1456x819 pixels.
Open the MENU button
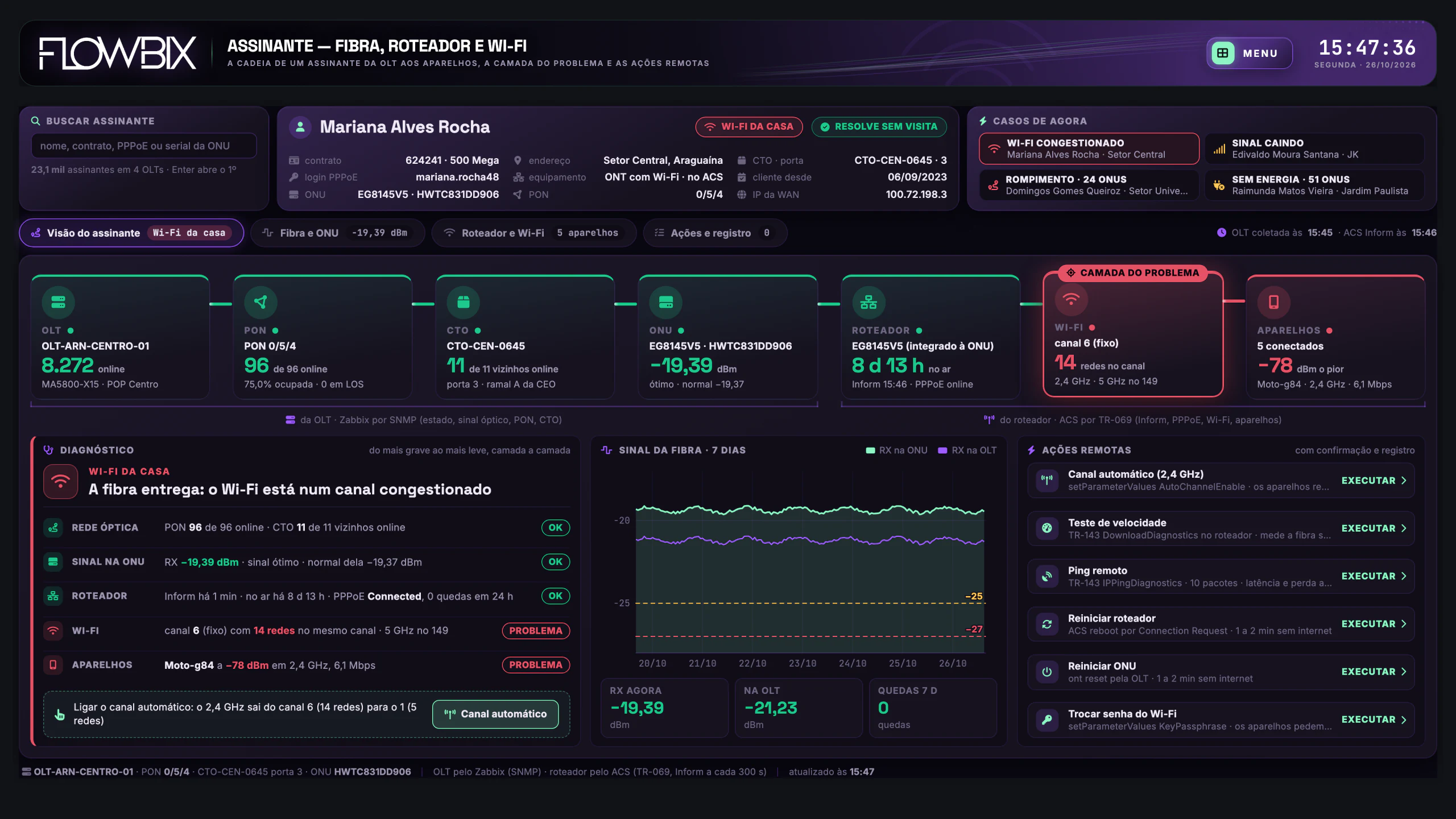click(x=1250, y=53)
